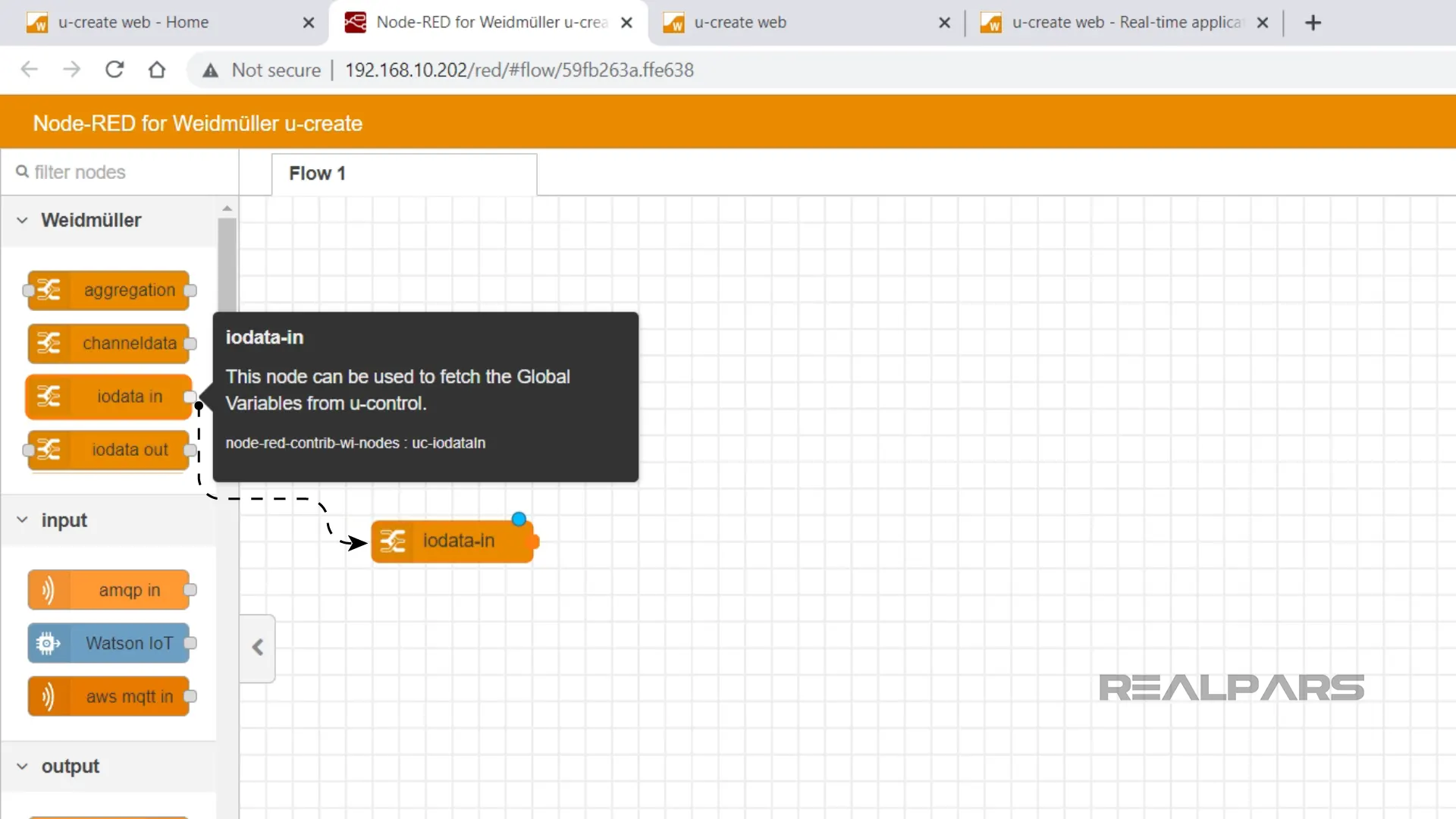Open a new browser tab
The image size is (1456, 819).
pos(1313,23)
